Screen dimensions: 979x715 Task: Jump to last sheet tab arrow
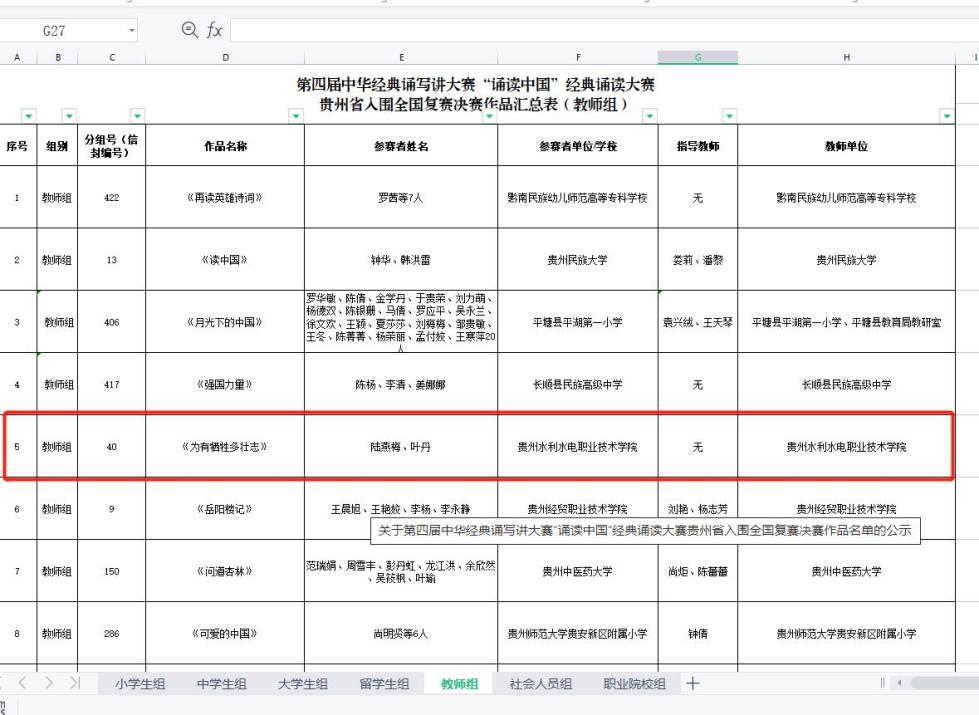(x=75, y=683)
